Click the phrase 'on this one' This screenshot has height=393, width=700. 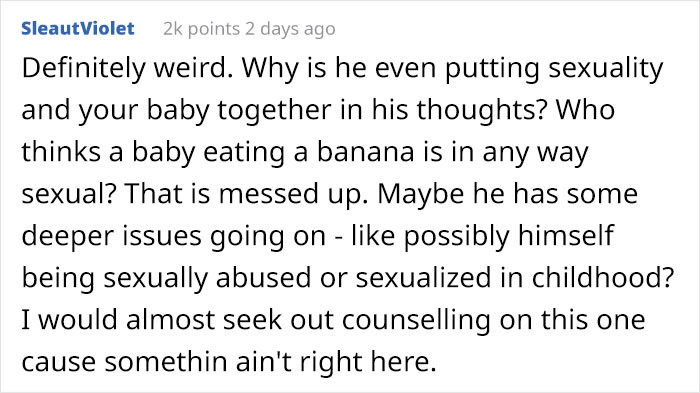tap(572, 320)
